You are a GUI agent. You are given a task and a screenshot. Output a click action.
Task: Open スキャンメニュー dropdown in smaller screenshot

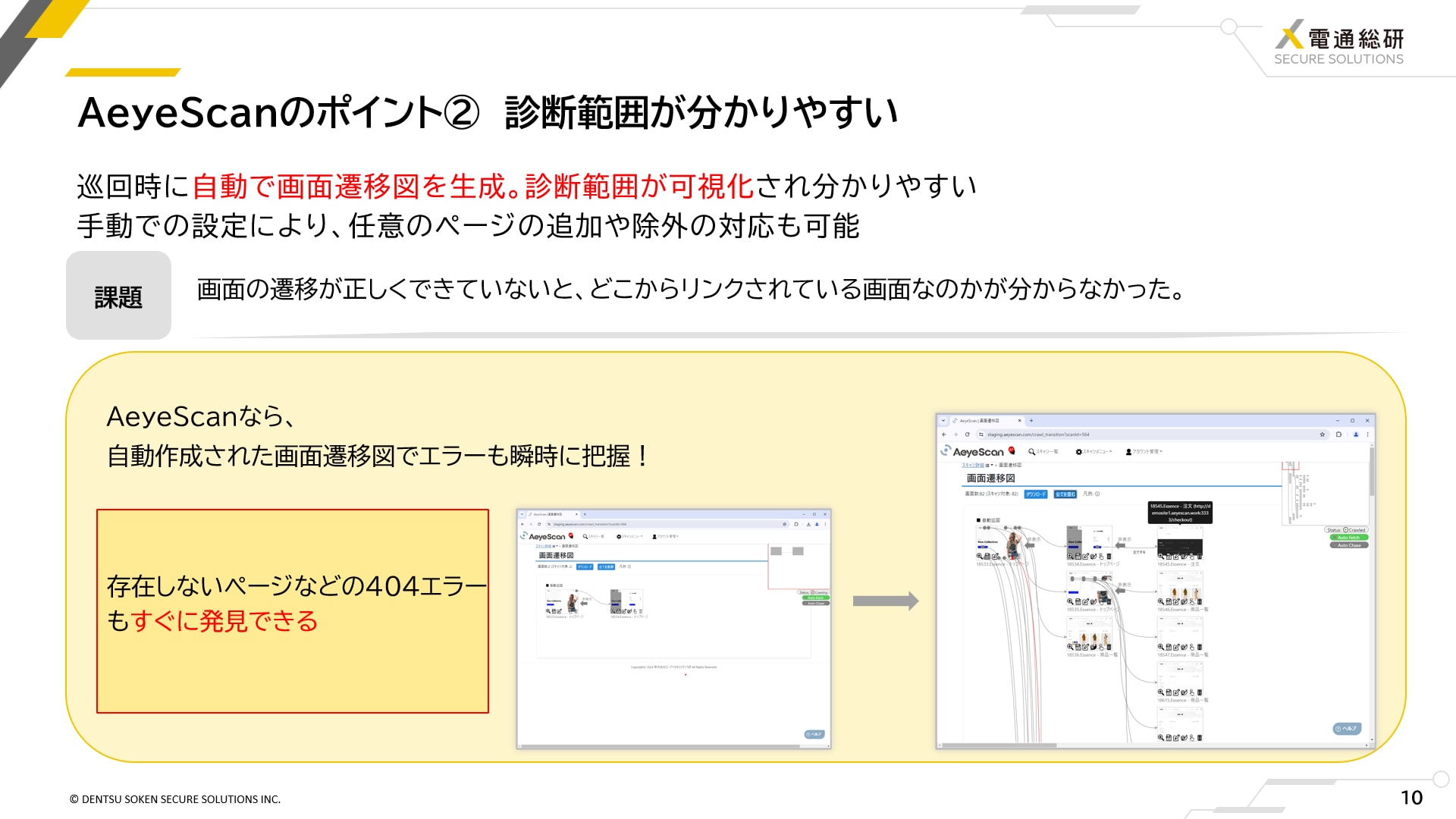point(629,536)
